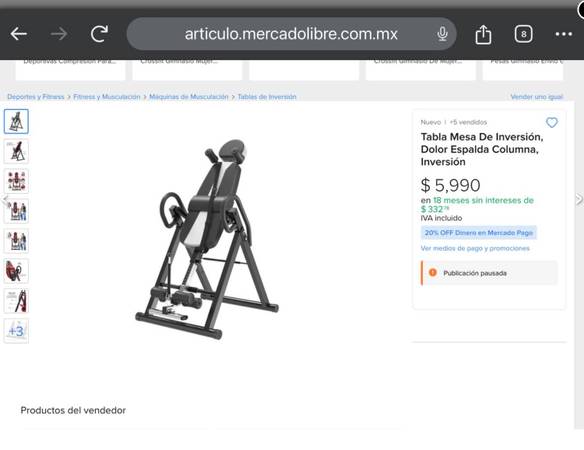Click the browser forward arrow
The width and height of the screenshot is (584, 450).
[59, 34]
